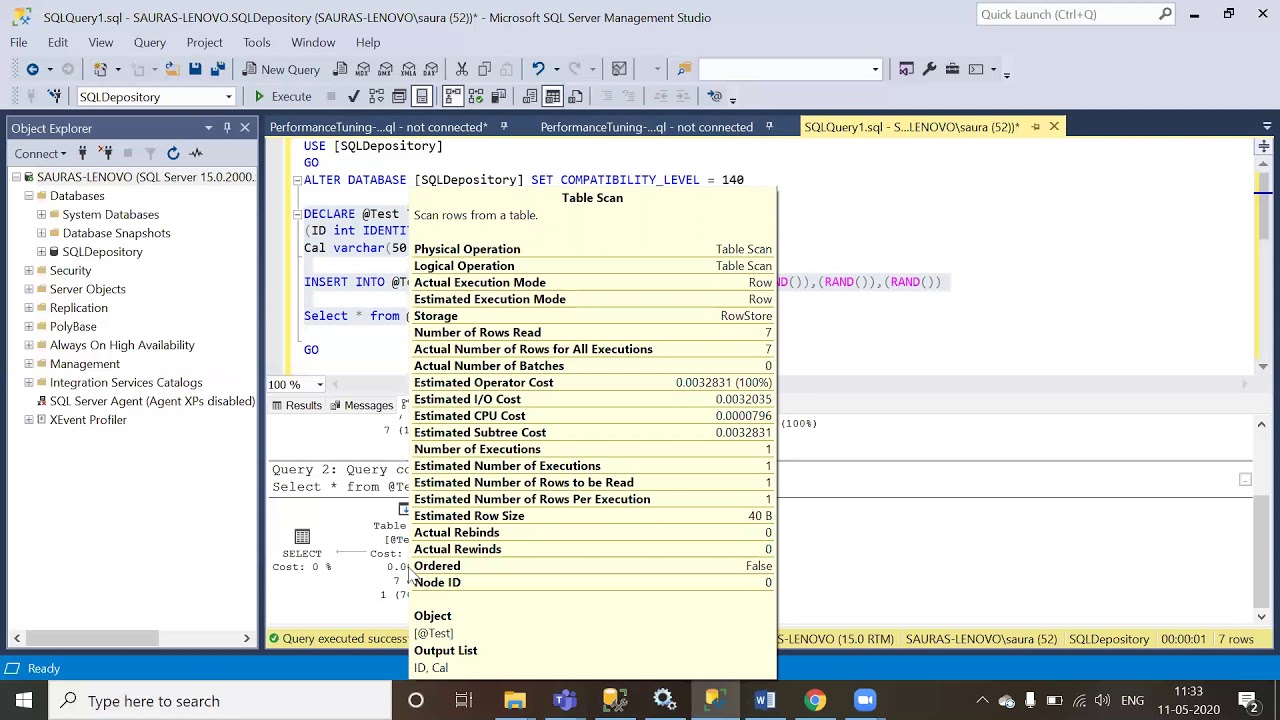Open the File menu

point(18,42)
